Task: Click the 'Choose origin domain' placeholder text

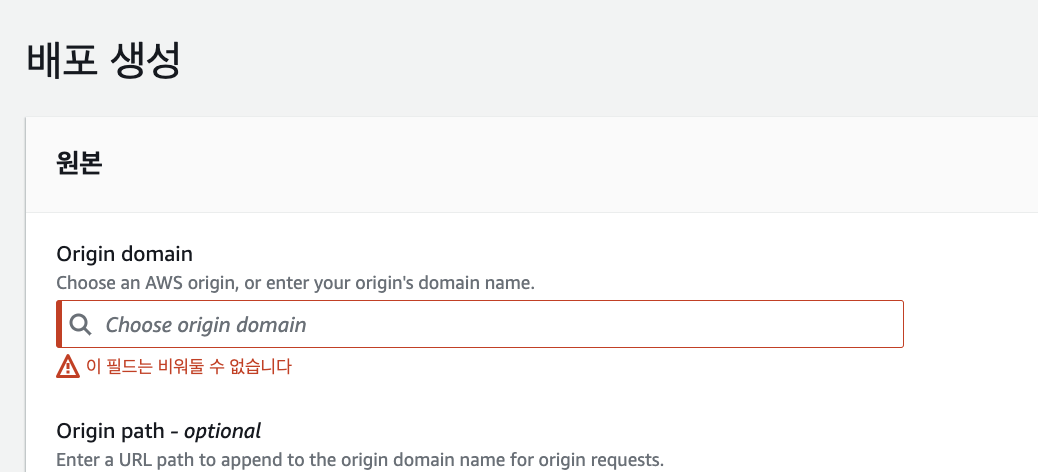Action: (x=206, y=325)
